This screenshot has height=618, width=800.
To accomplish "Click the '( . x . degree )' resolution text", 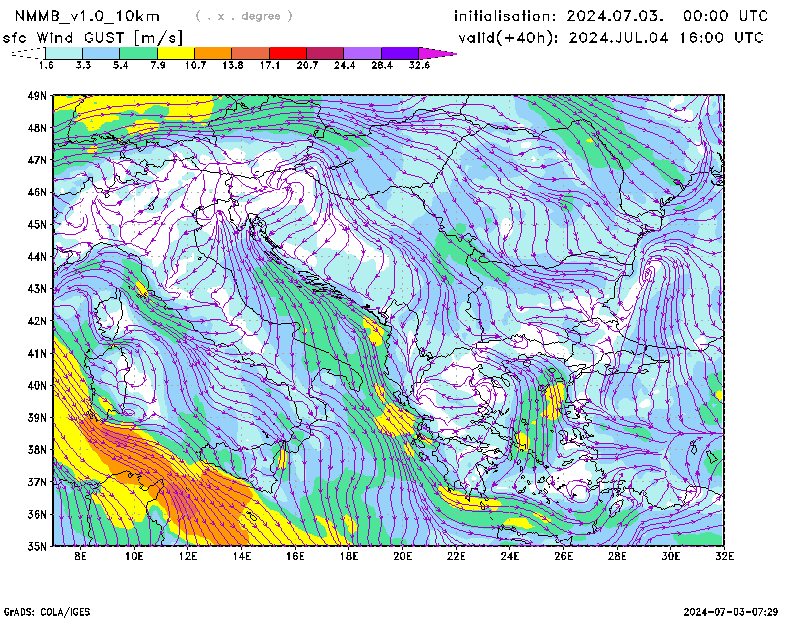I will pyautogui.click(x=244, y=16).
